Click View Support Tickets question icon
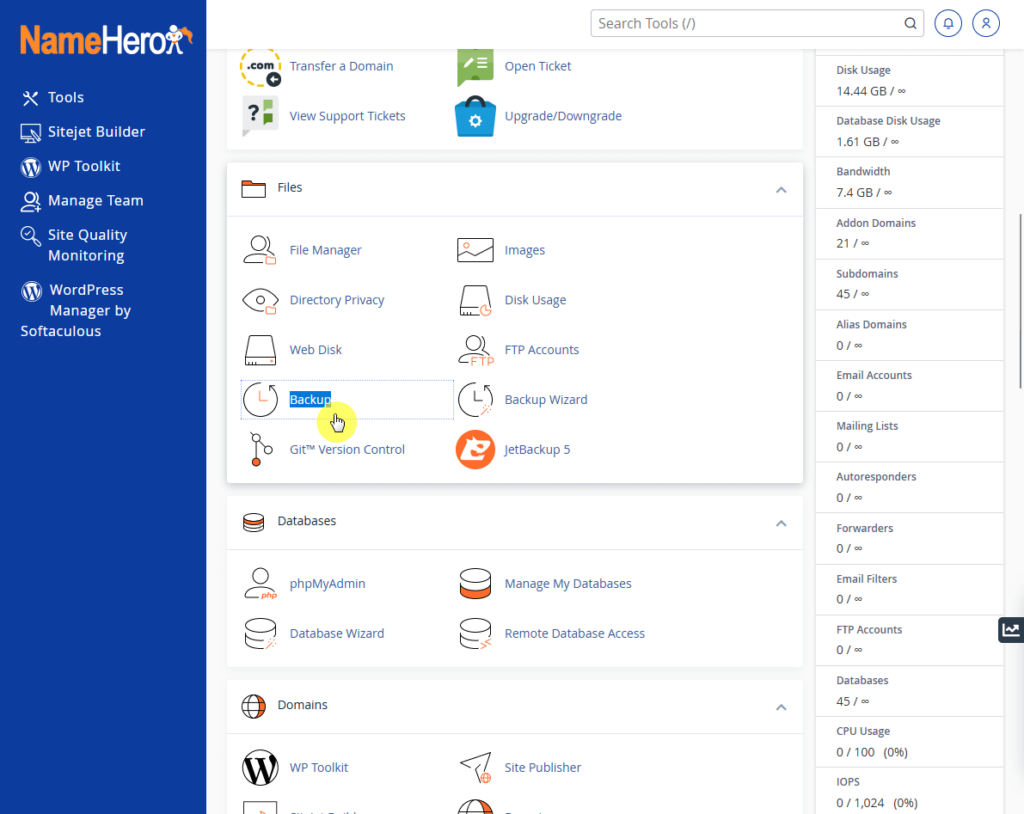This screenshot has height=814, width=1024. pyautogui.click(x=260, y=116)
